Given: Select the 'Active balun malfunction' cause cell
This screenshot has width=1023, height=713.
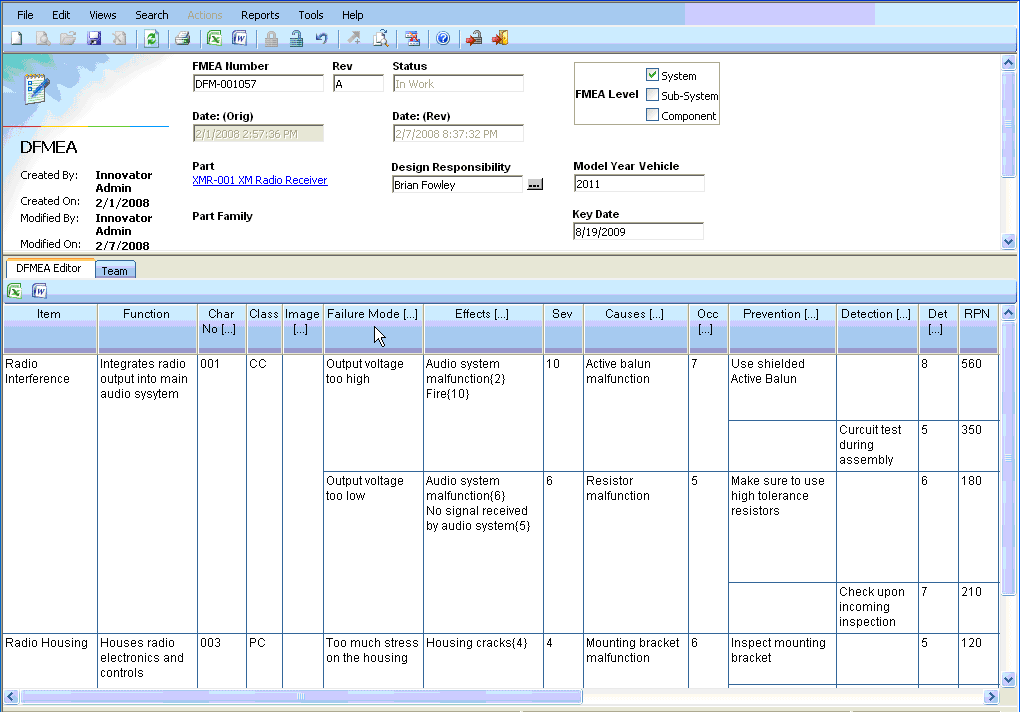Looking at the screenshot, I should click(636, 412).
